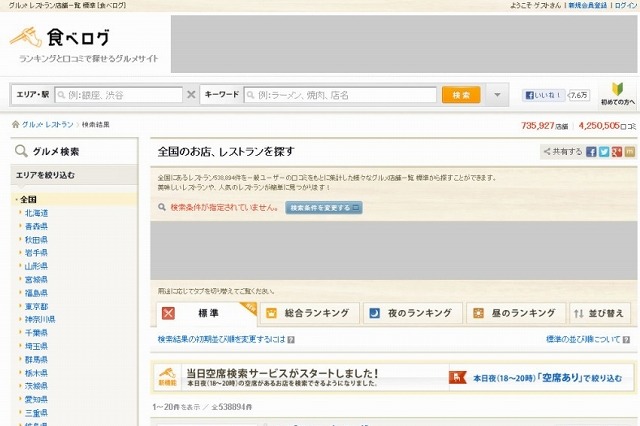
Task: Narrow area to 北海道
Action: (36, 213)
